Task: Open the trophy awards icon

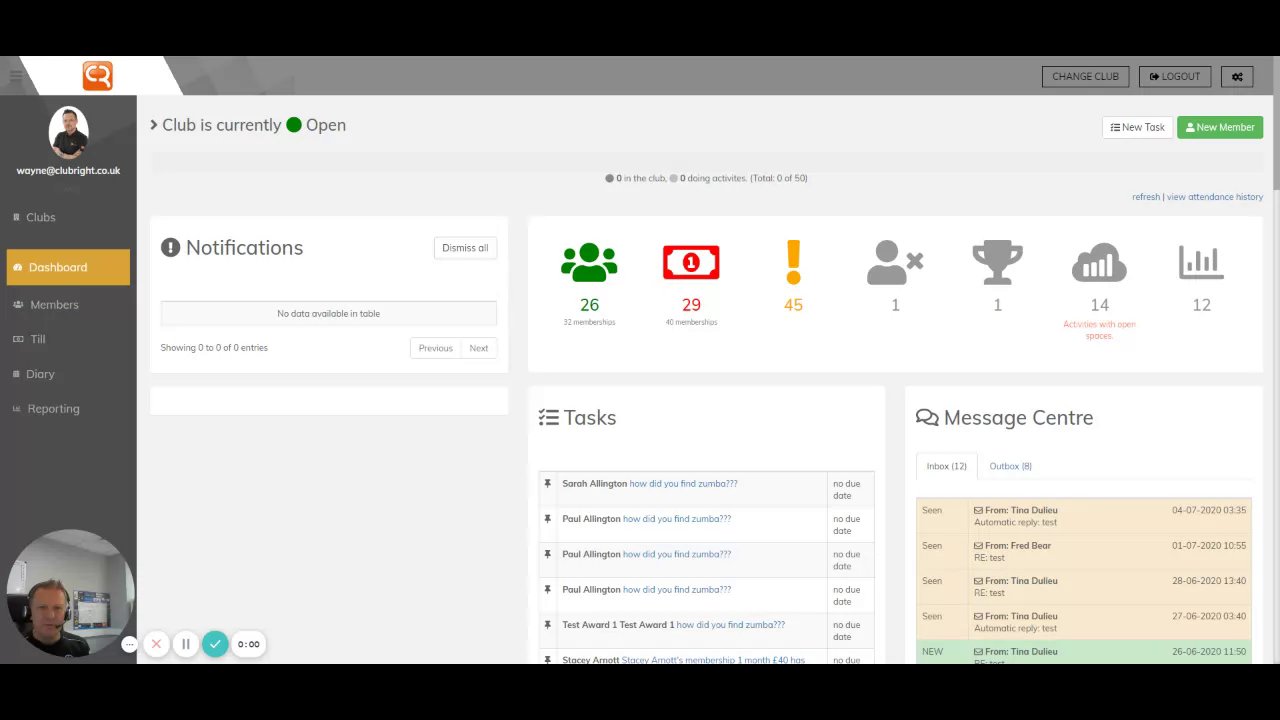Action: (997, 262)
